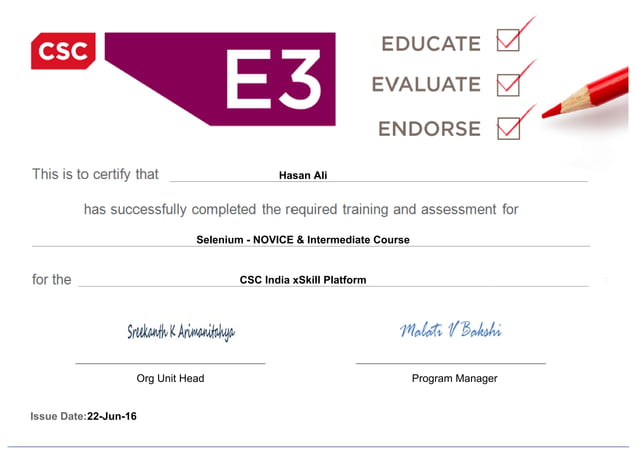Click Sreekanth K Arimanitahya signature

(181, 332)
